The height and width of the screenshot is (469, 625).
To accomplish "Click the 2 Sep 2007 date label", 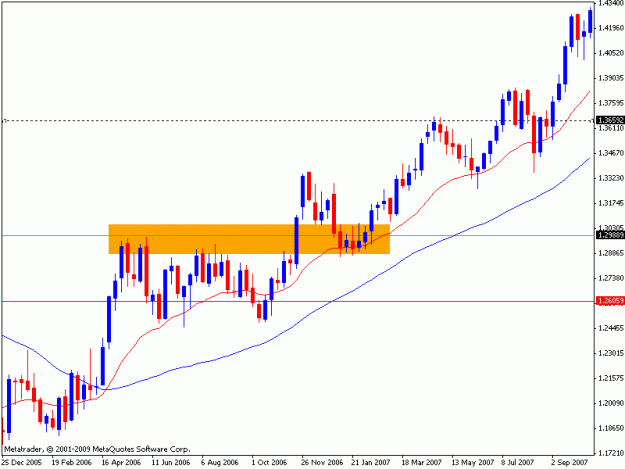I will (569, 462).
